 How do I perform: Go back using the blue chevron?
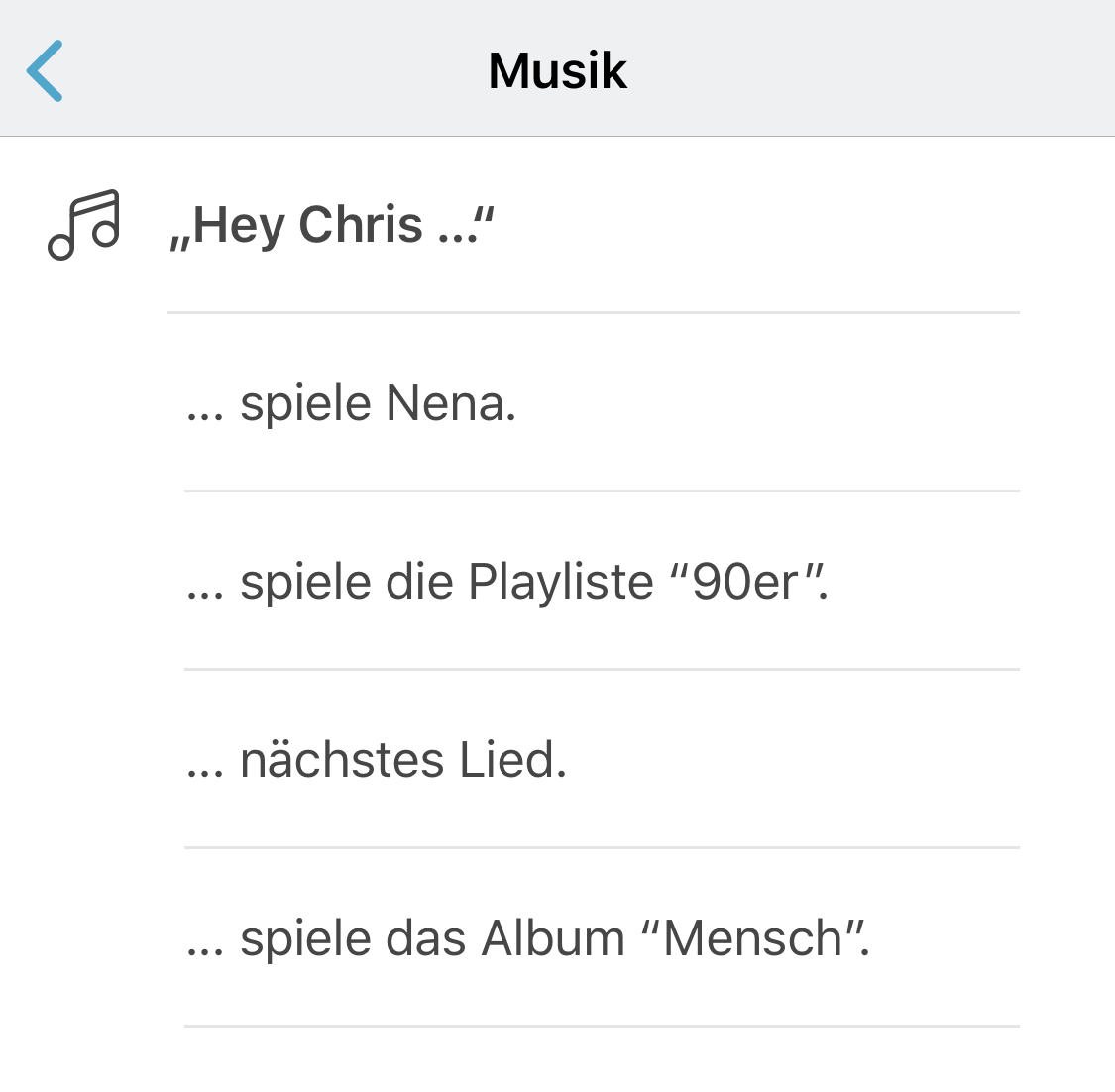point(45,71)
